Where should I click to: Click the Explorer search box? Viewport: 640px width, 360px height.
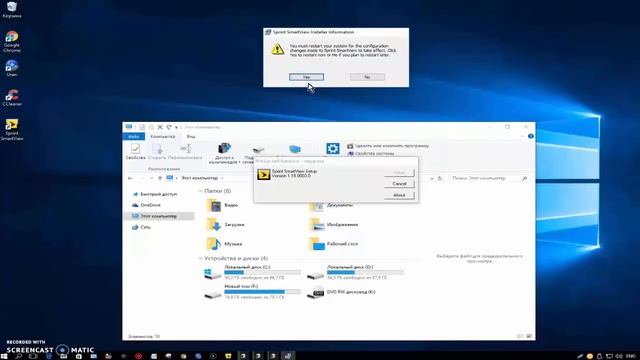pos(489,178)
